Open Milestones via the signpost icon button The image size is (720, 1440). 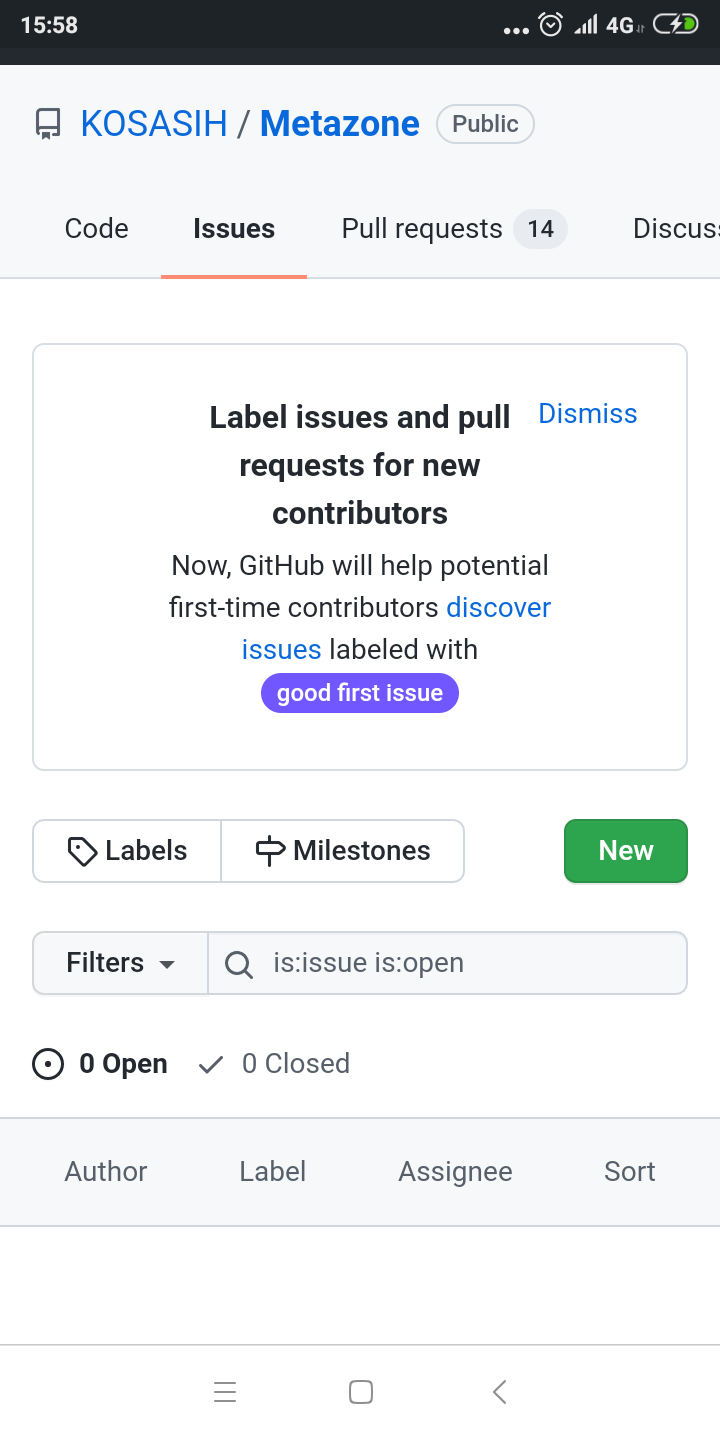tap(342, 851)
